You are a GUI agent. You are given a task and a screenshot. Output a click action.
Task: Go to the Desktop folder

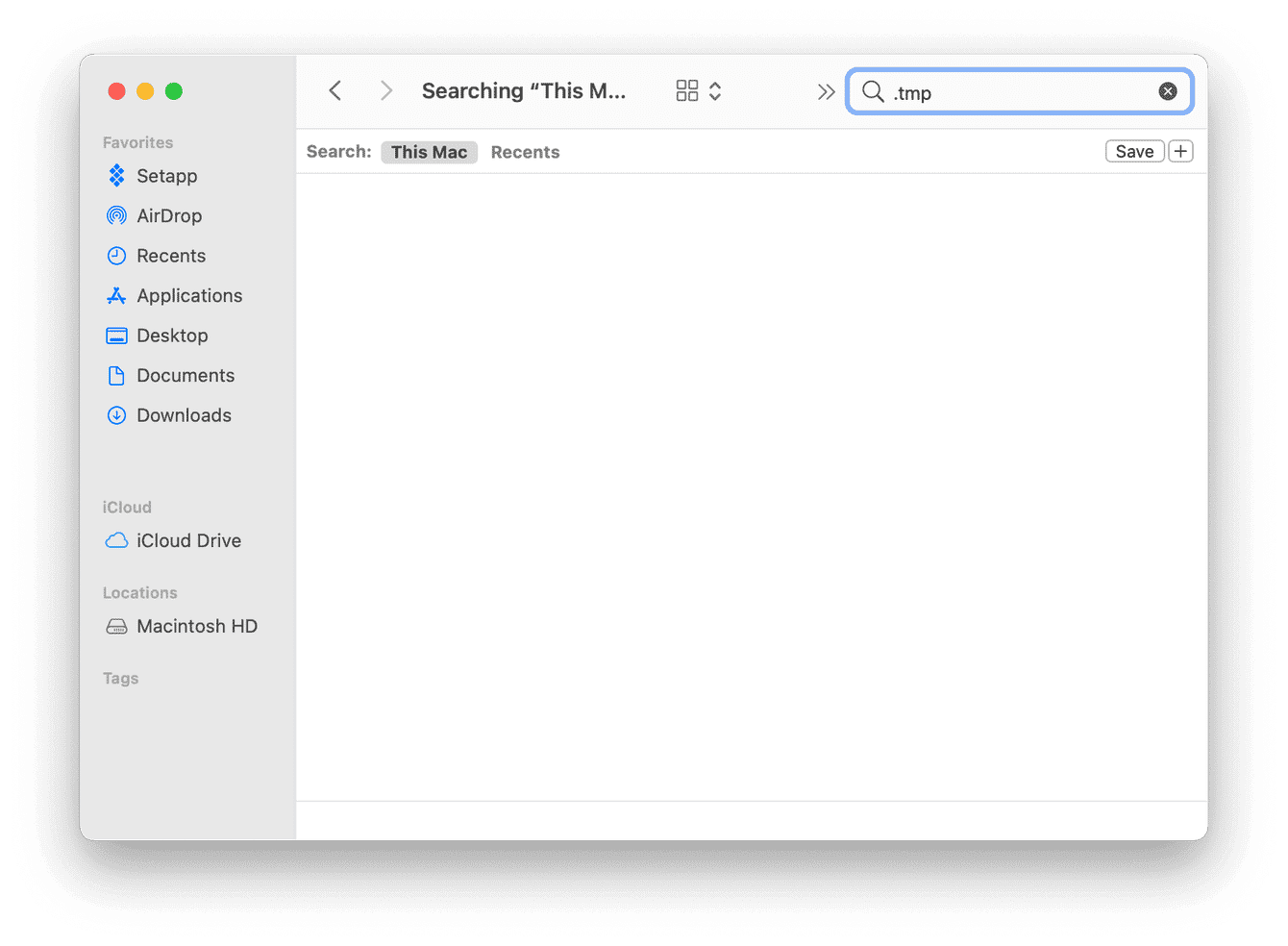172,335
